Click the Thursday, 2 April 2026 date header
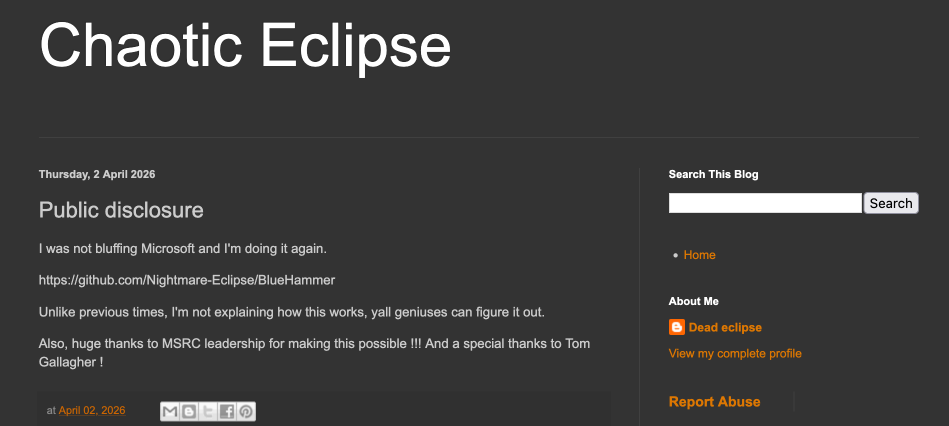949x426 pixels. pos(97,175)
